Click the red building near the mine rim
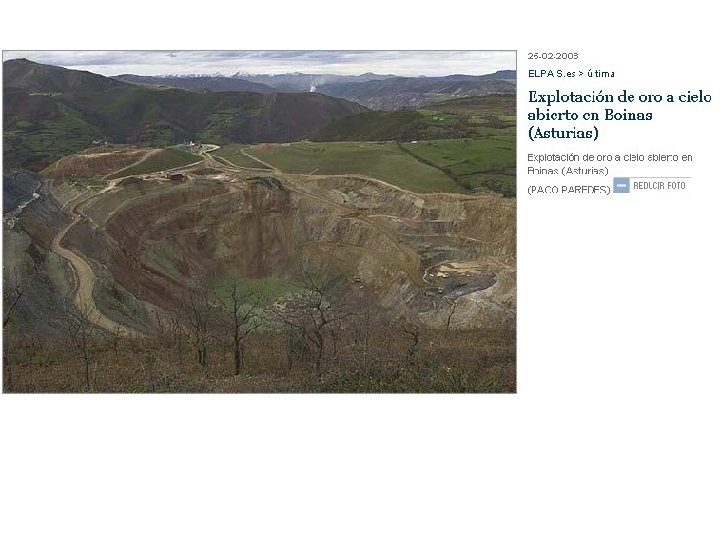The image size is (720, 540). coord(175,175)
